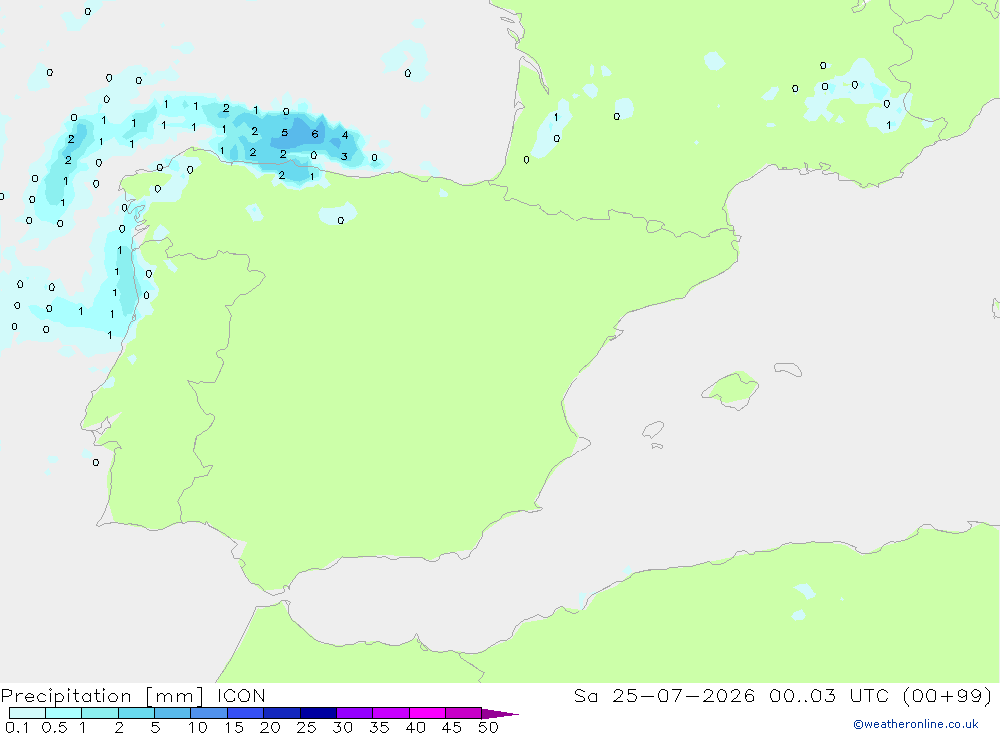Click the '15' legend scale label
Viewport: 1000px width, 733px height.
coord(234,727)
